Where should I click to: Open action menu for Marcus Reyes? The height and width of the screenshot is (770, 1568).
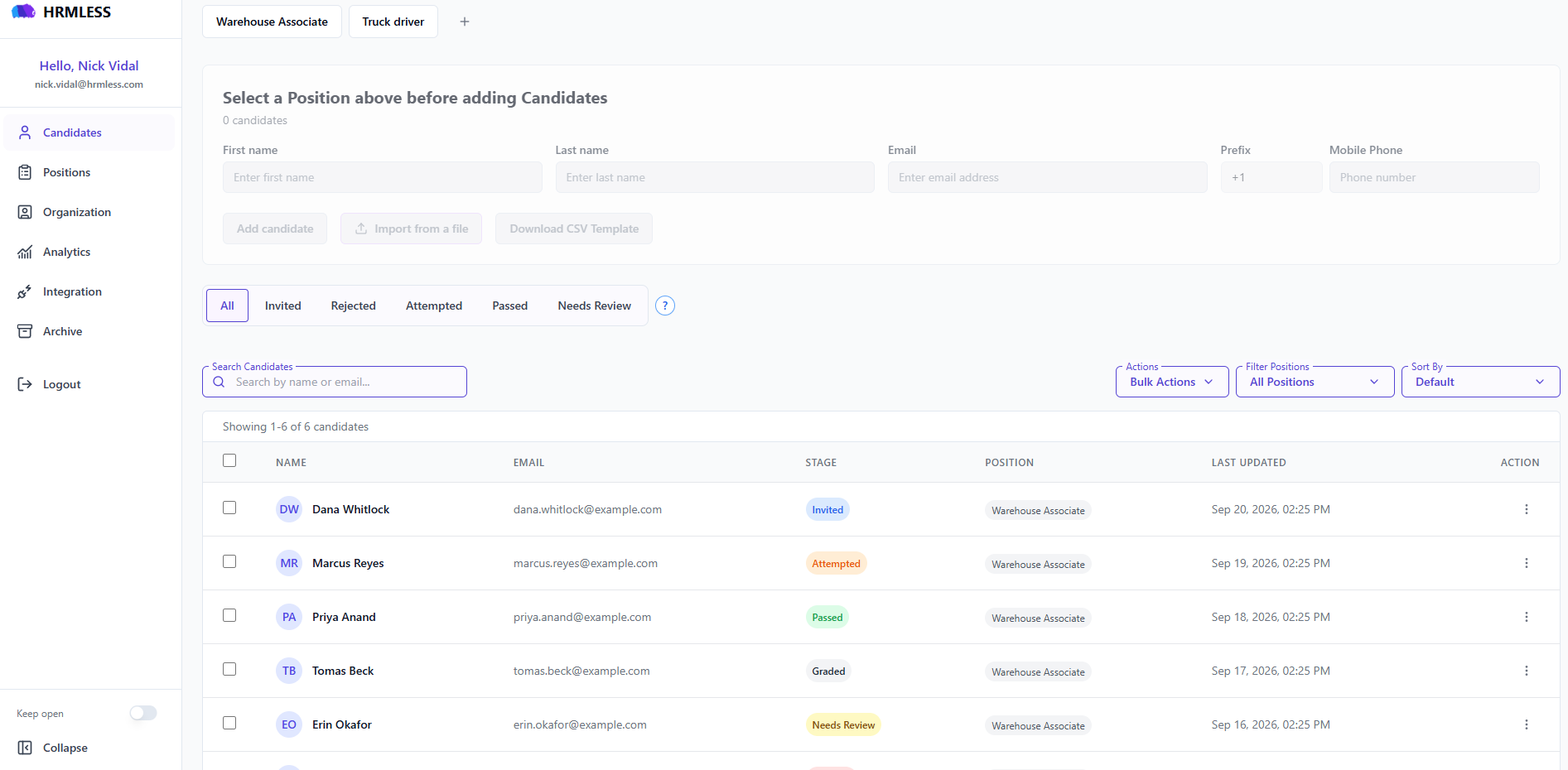pos(1527,563)
